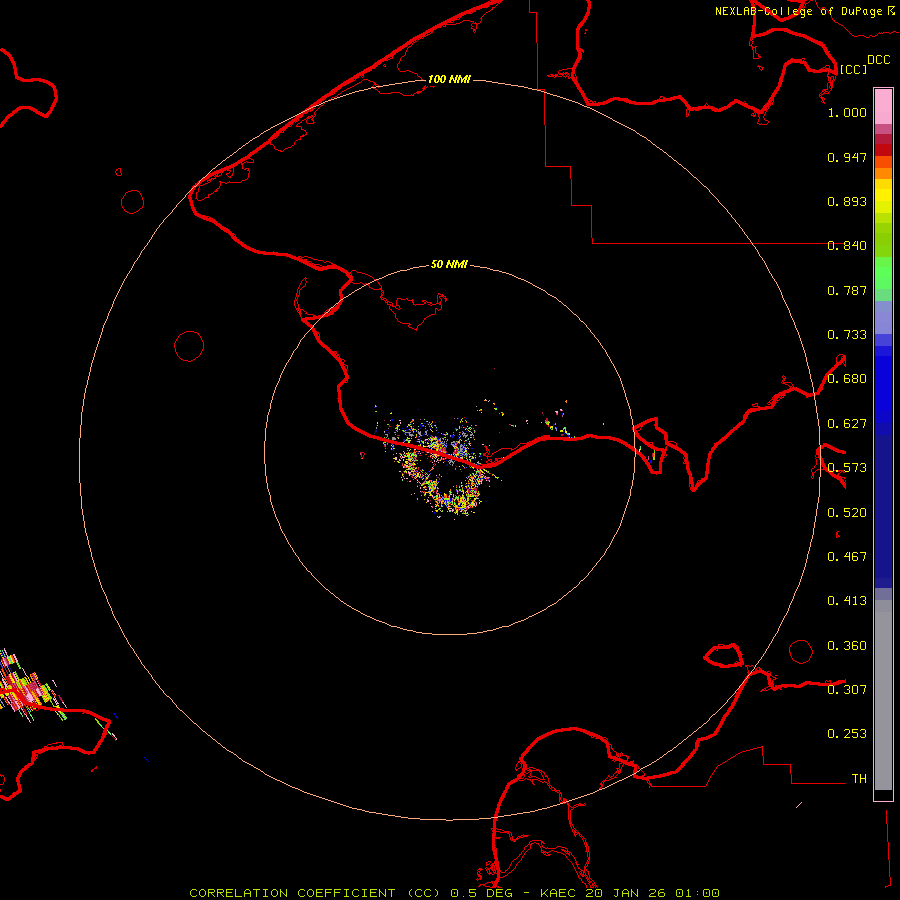The image size is (900, 900).
Task: Click the 50 NMI range ring label
Action: point(449,264)
